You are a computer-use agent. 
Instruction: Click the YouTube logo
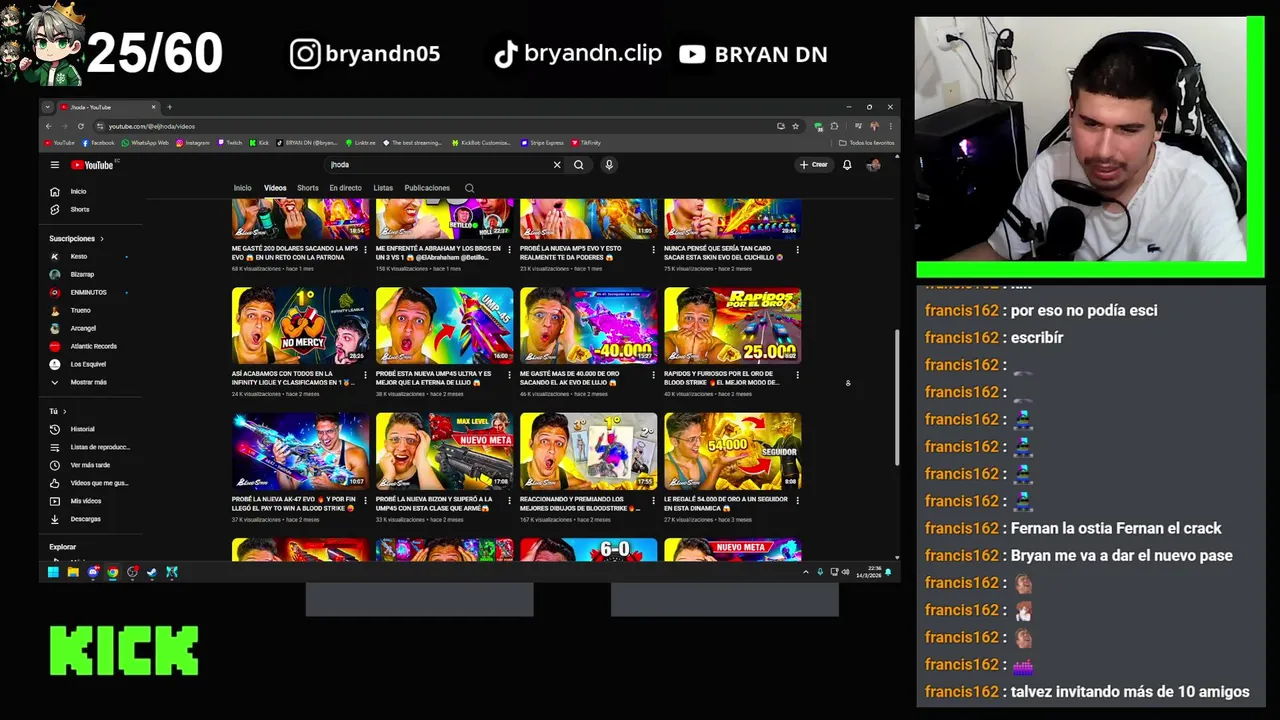coord(94,165)
